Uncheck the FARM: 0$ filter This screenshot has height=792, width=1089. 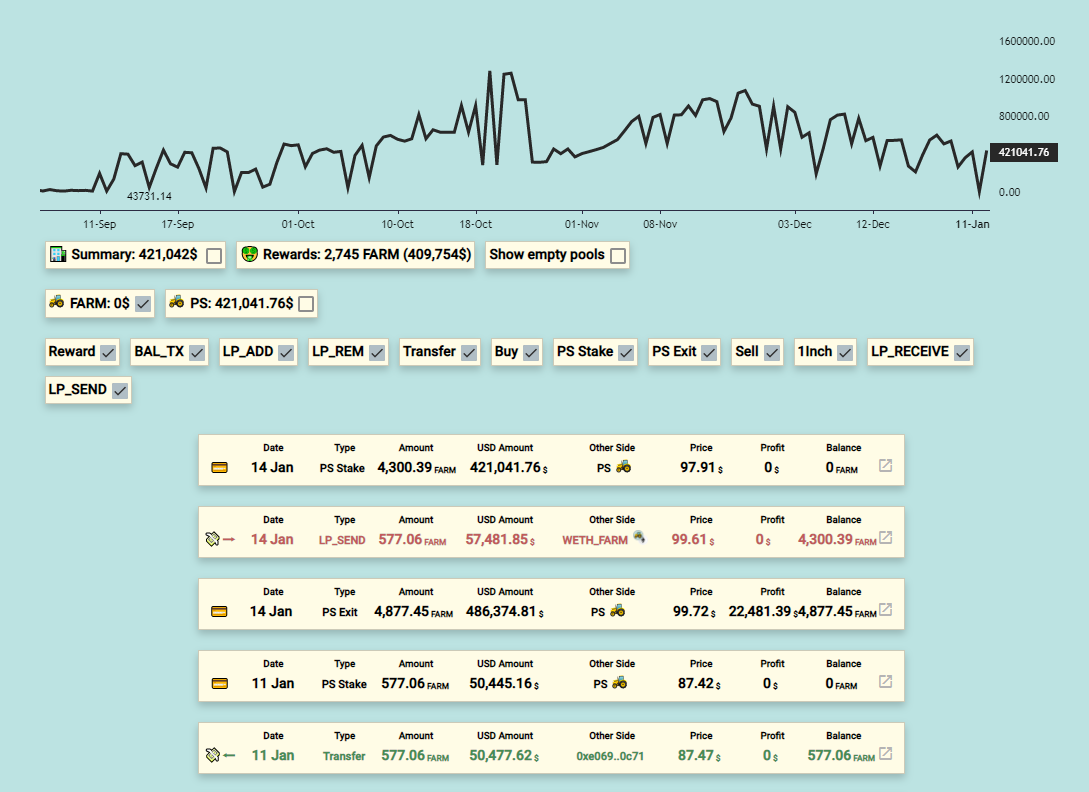(x=143, y=304)
